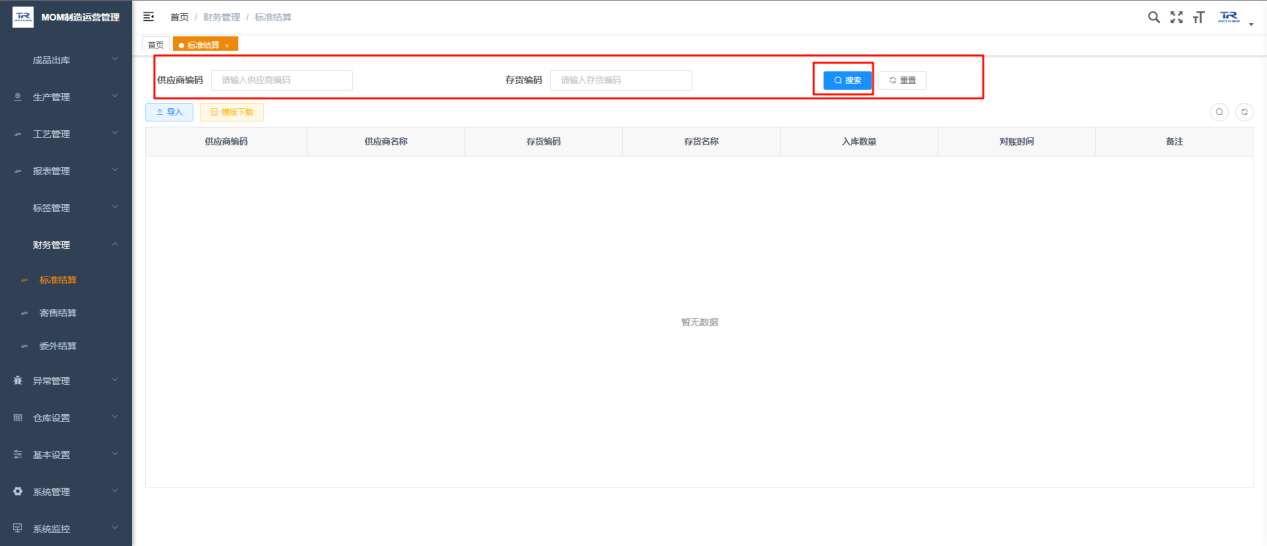Refresh the table with the round refresh icon
The width and height of the screenshot is (1267, 546).
pos(1244,112)
